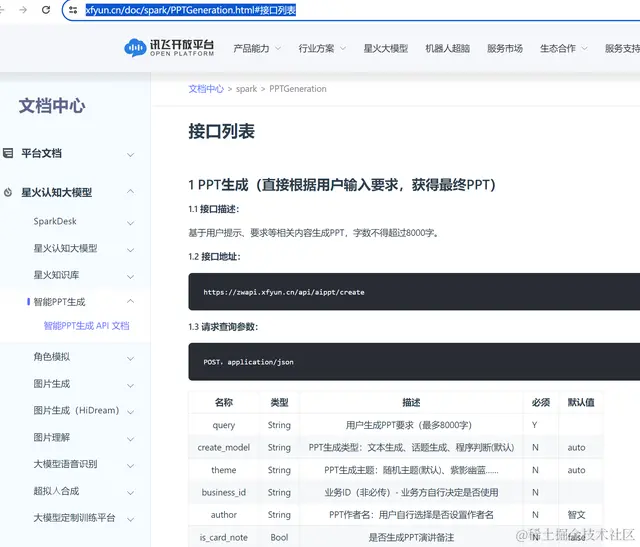Click the browser reload icon
Screen dimensions: 640x547
click(46, 10)
